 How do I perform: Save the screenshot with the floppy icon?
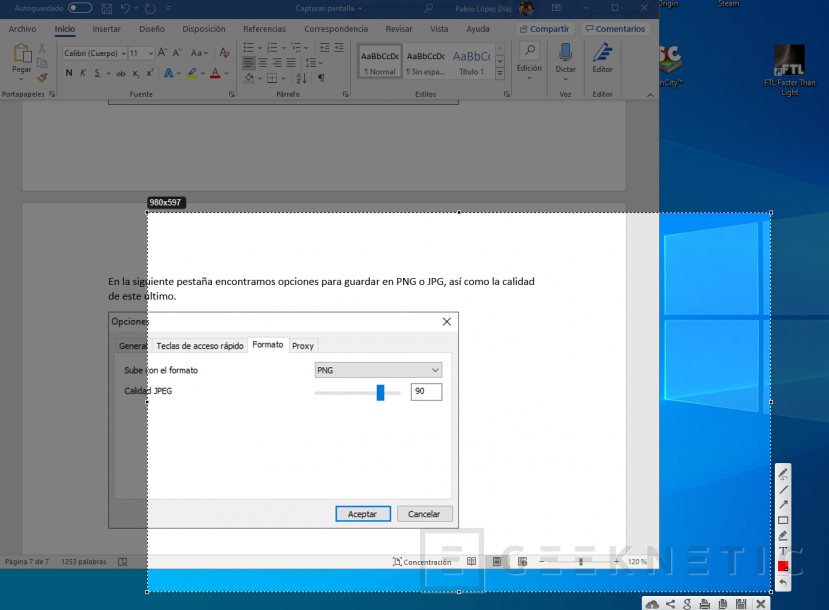coord(743,604)
